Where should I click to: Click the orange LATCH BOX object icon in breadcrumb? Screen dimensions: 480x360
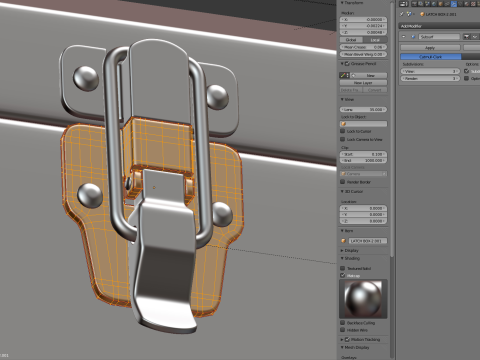coord(422,14)
